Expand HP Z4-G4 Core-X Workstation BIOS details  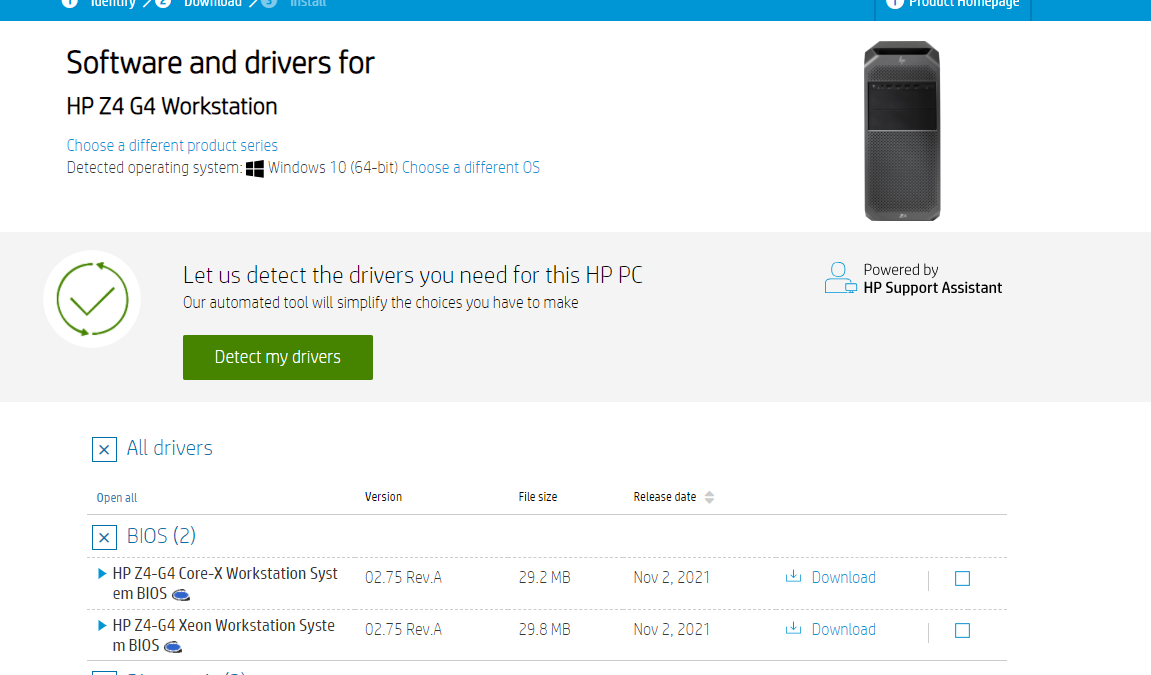point(102,574)
